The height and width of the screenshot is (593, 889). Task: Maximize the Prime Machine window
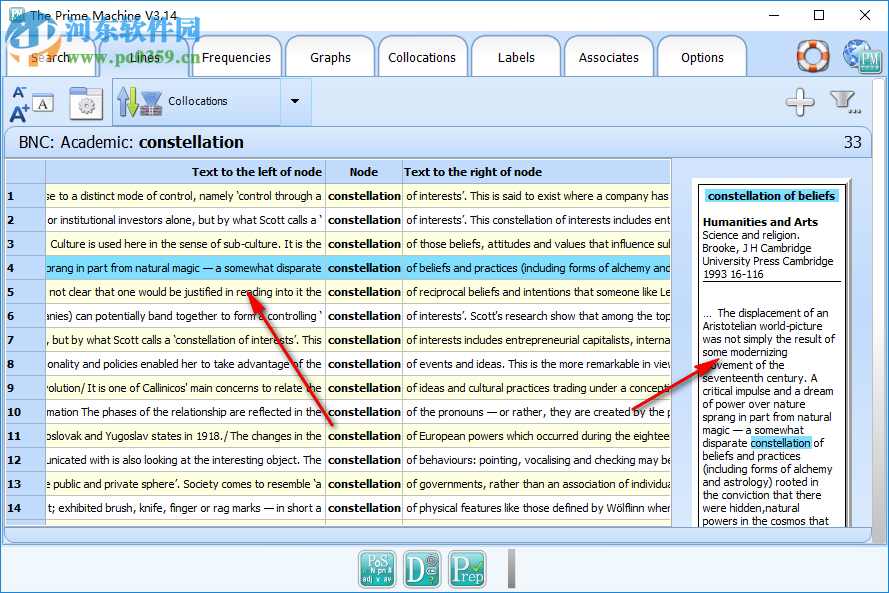819,15
